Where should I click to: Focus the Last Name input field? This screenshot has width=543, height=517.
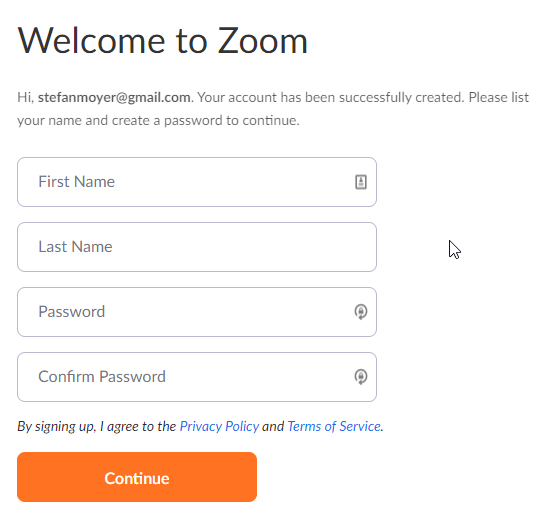[x=197, y=247]
